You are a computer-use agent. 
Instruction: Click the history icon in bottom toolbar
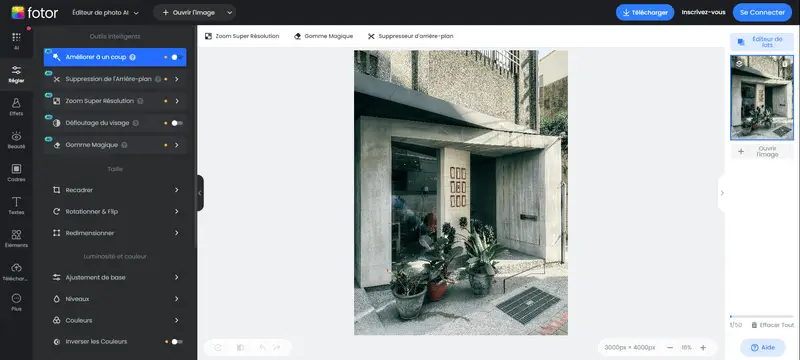tap(218, 348)
